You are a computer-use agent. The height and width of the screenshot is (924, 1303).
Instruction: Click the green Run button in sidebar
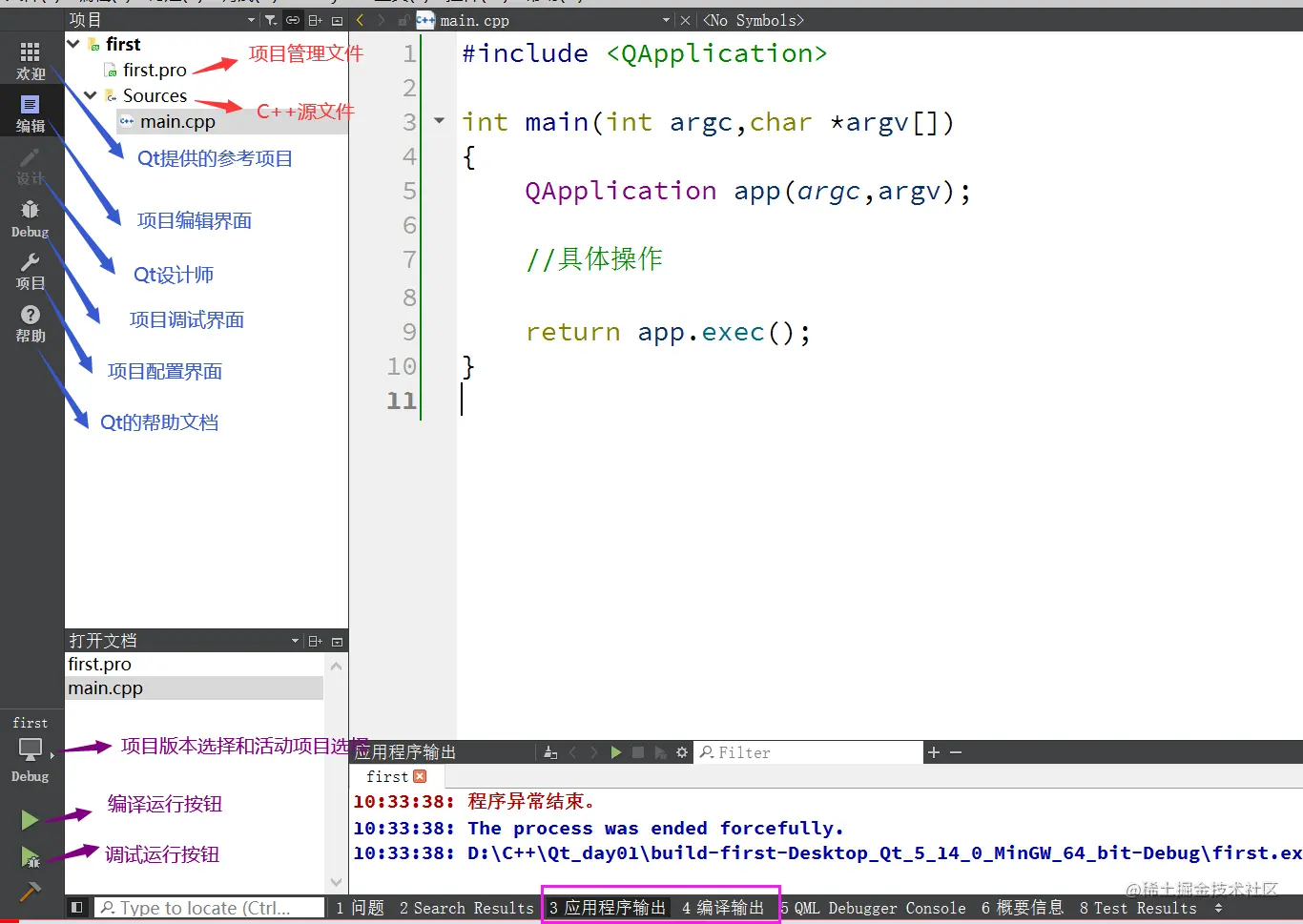tap(30, 819)
